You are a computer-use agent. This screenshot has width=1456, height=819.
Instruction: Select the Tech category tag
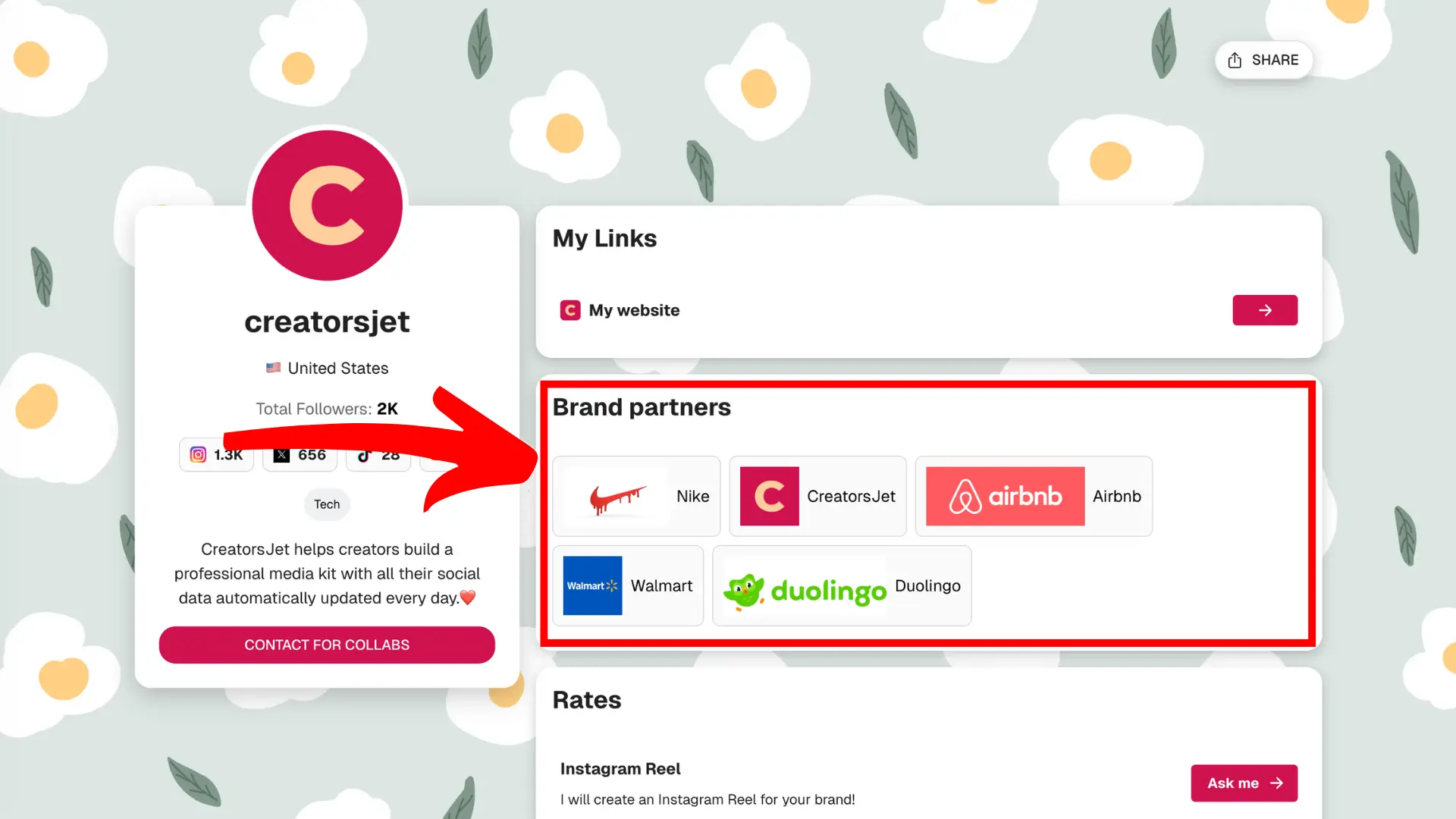point(327,504)
